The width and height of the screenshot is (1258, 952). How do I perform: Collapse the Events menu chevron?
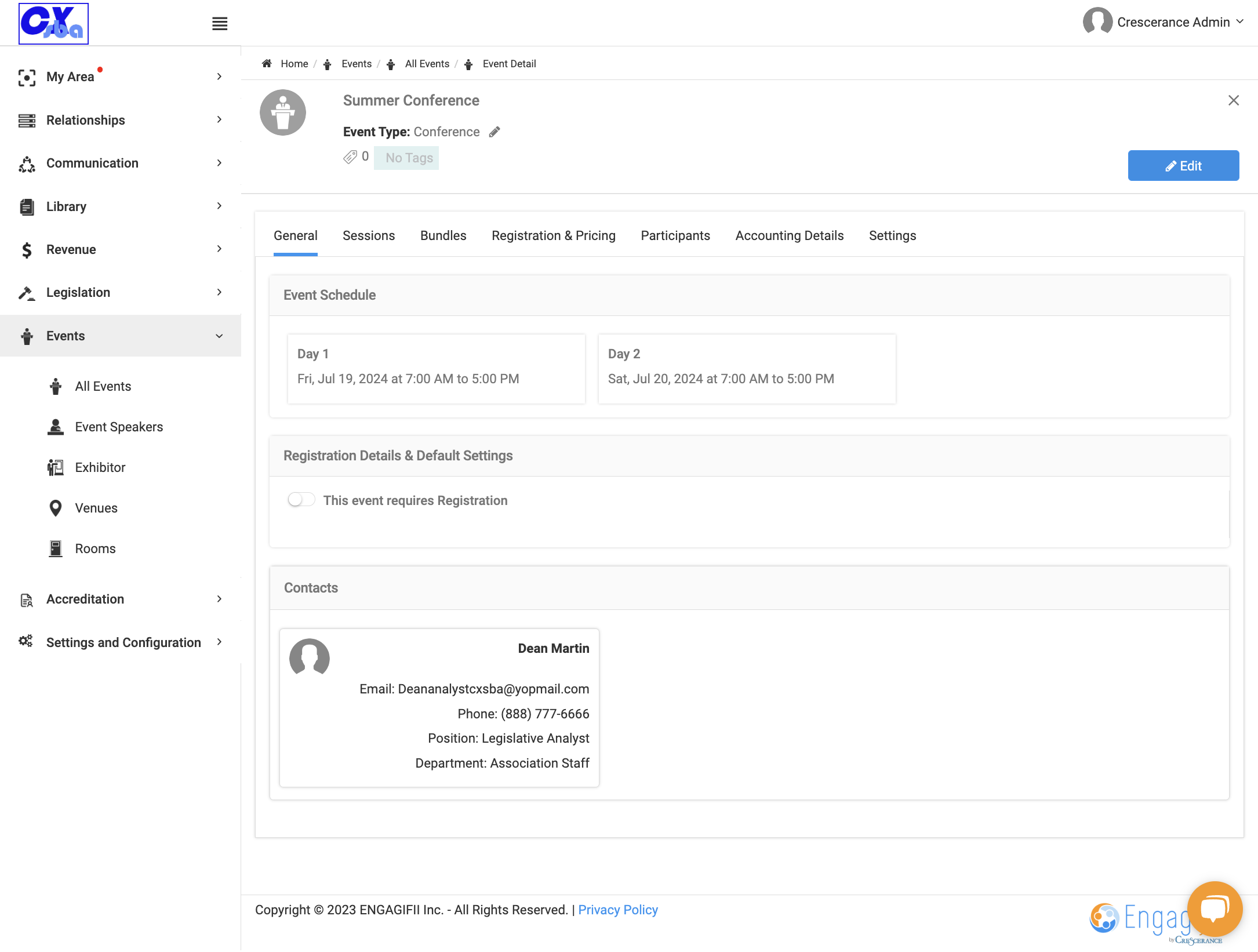(219, 336)
